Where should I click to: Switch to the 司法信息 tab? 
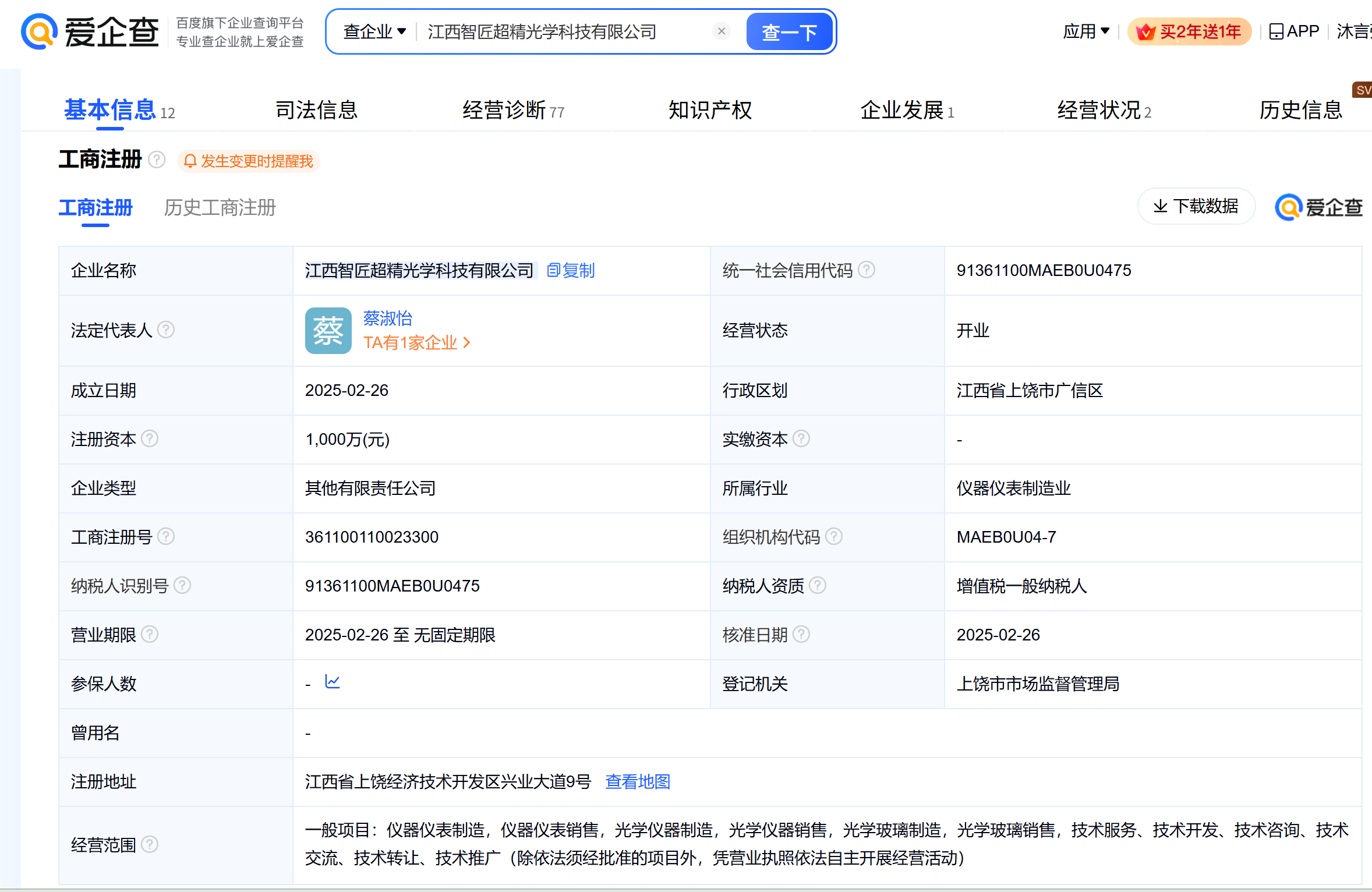click(316, 110)
